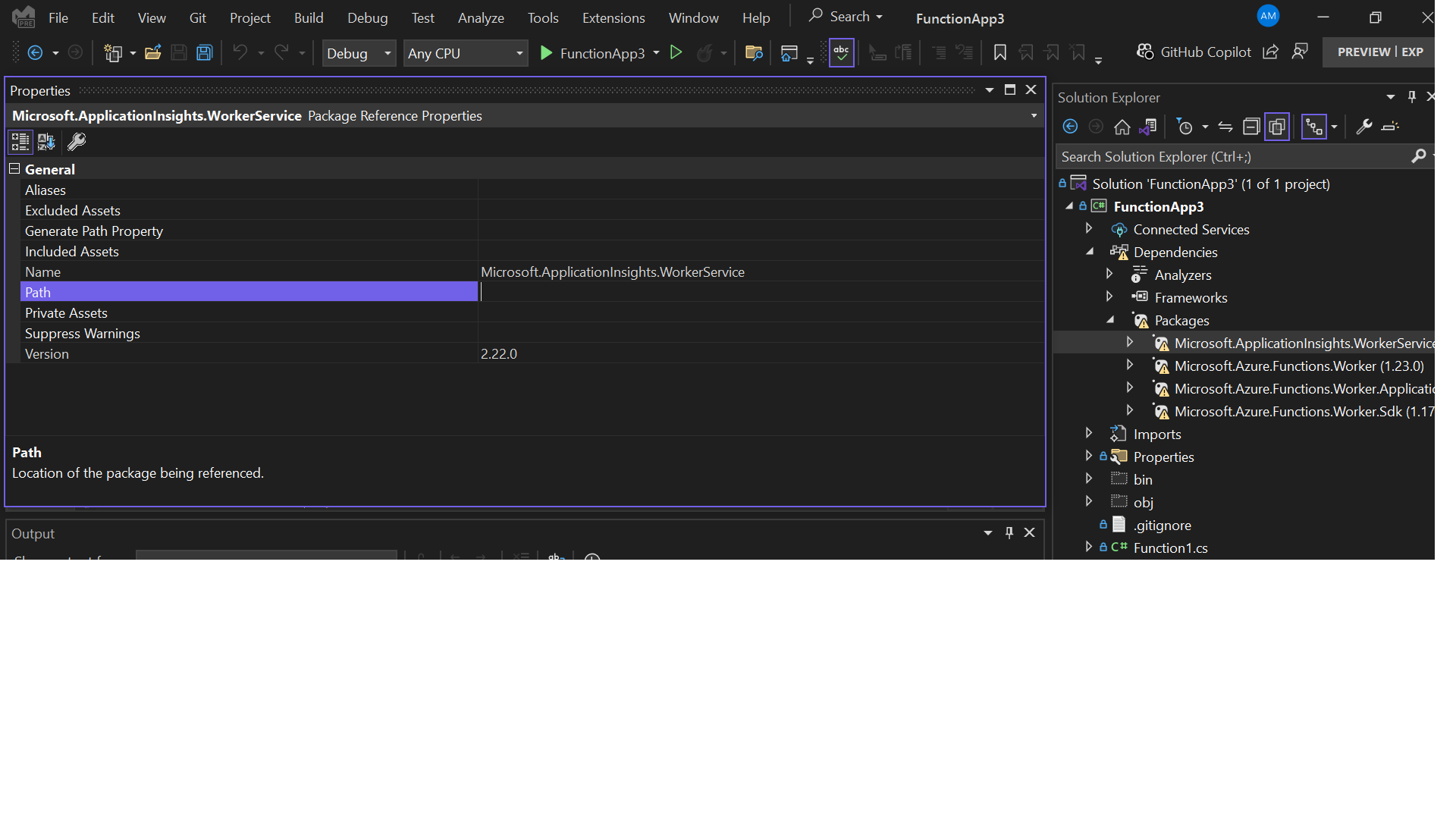Click the AM account avatar

[x=1268, y=16]
